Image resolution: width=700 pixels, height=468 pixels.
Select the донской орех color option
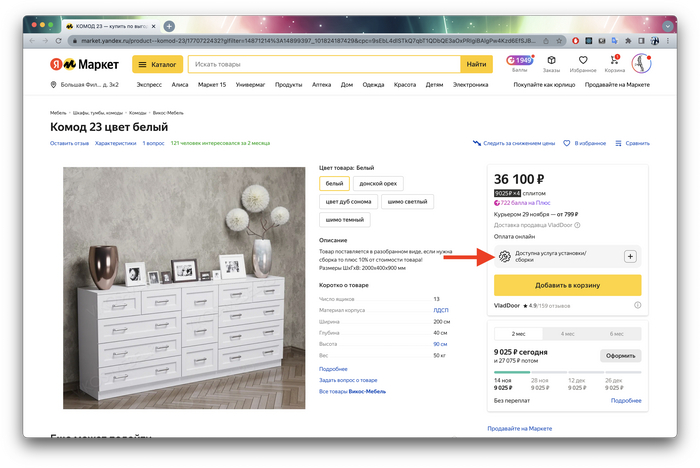pyautogui.click(x=378, y=184)
